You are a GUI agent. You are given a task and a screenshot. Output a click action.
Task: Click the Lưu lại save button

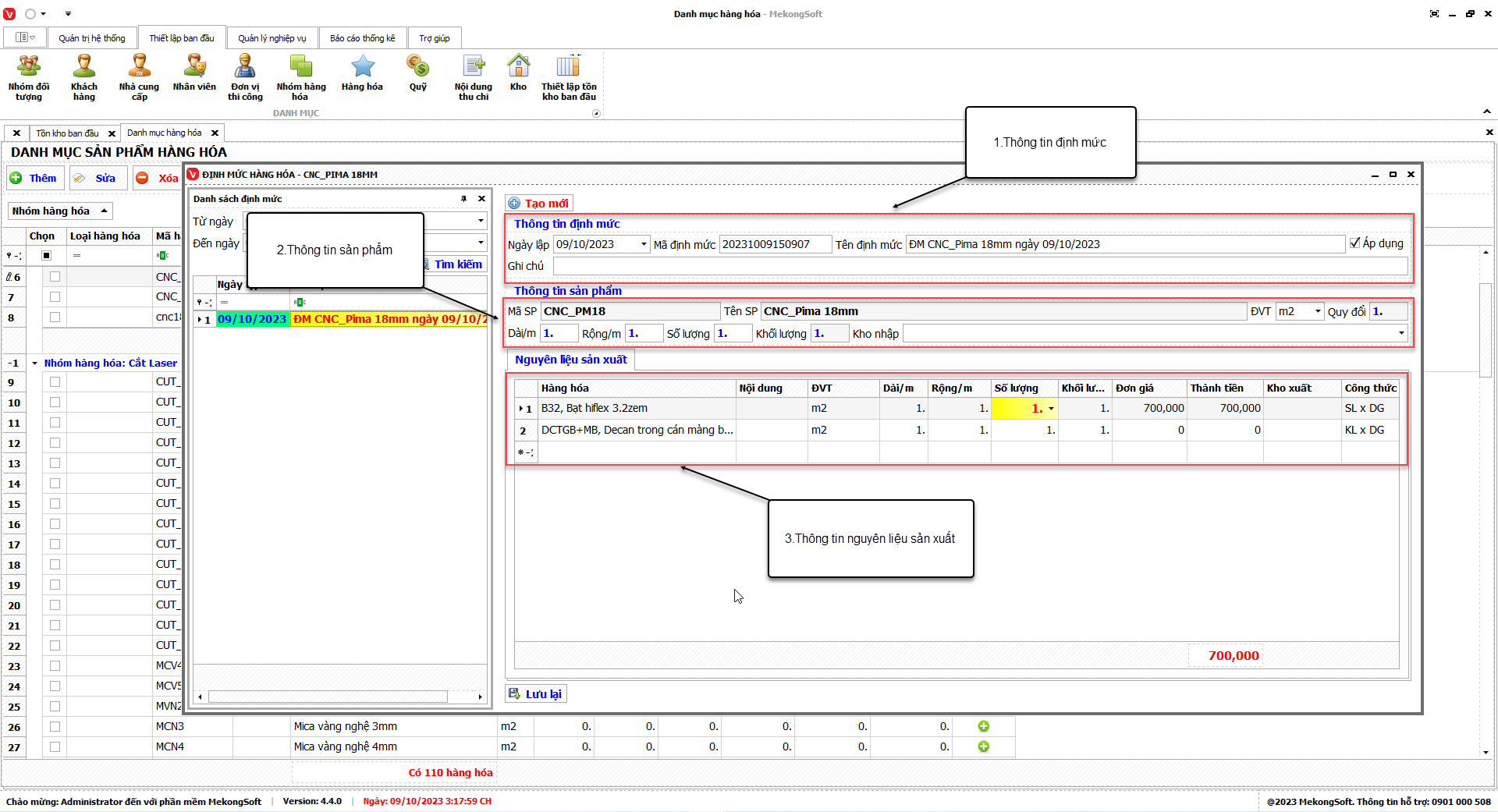click(536, 694)
